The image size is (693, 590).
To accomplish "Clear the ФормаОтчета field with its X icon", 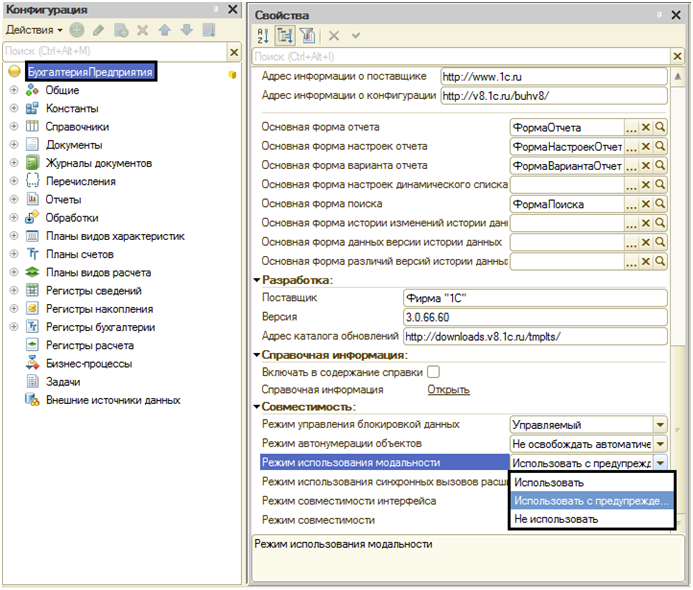I will [x=645, y=128].
